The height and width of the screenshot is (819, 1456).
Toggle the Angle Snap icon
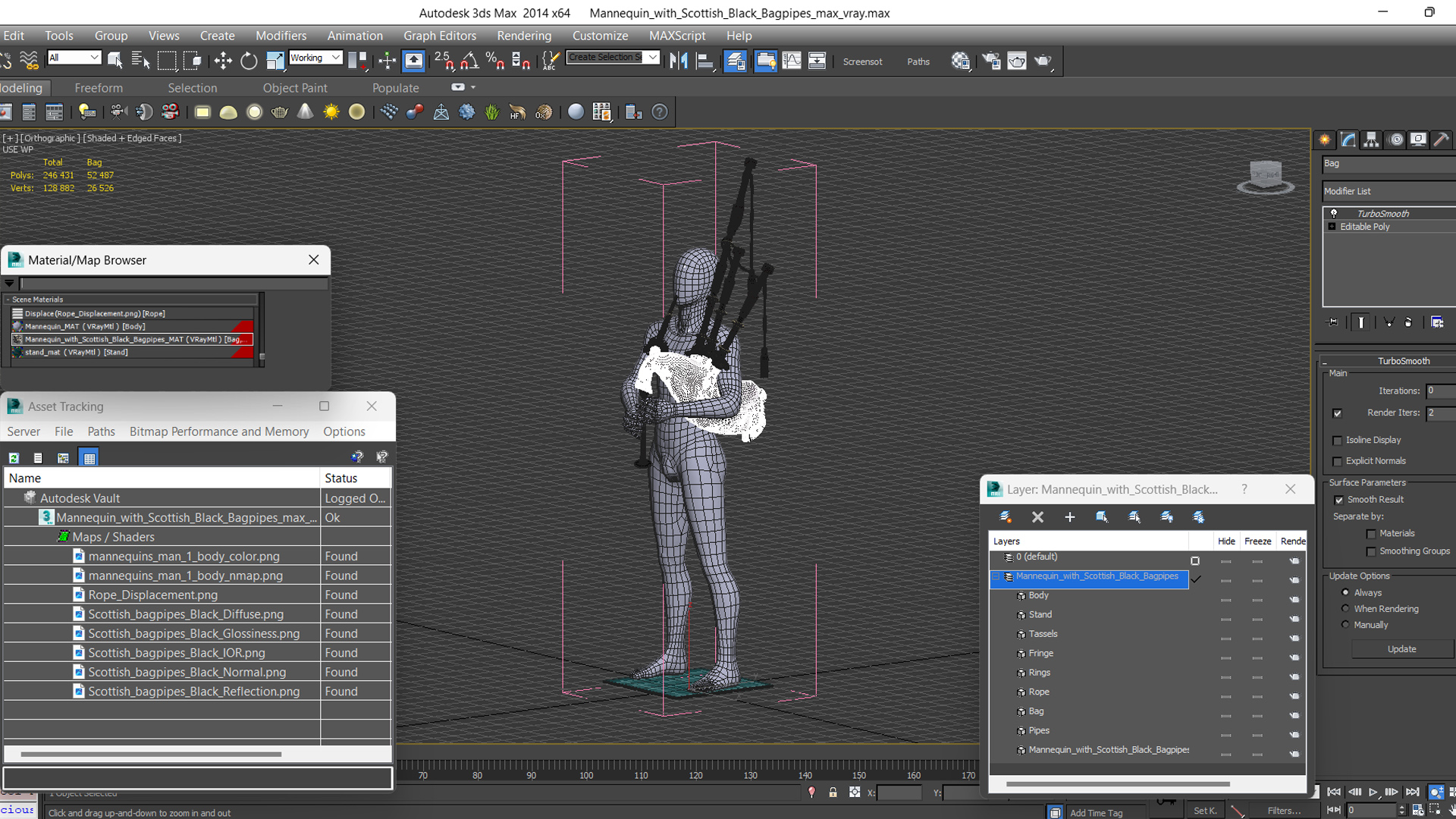469,61
